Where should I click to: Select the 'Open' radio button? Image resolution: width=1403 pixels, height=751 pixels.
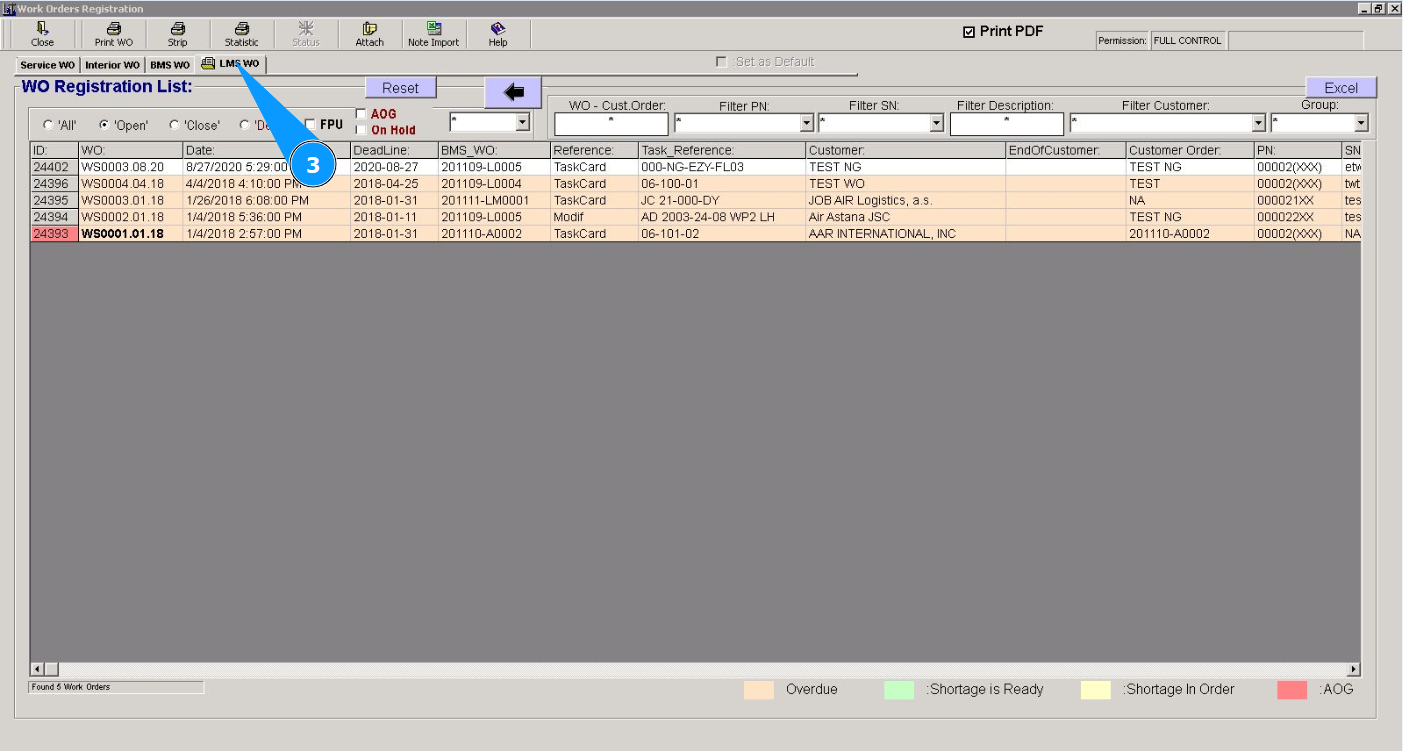[x=103, y=125]
